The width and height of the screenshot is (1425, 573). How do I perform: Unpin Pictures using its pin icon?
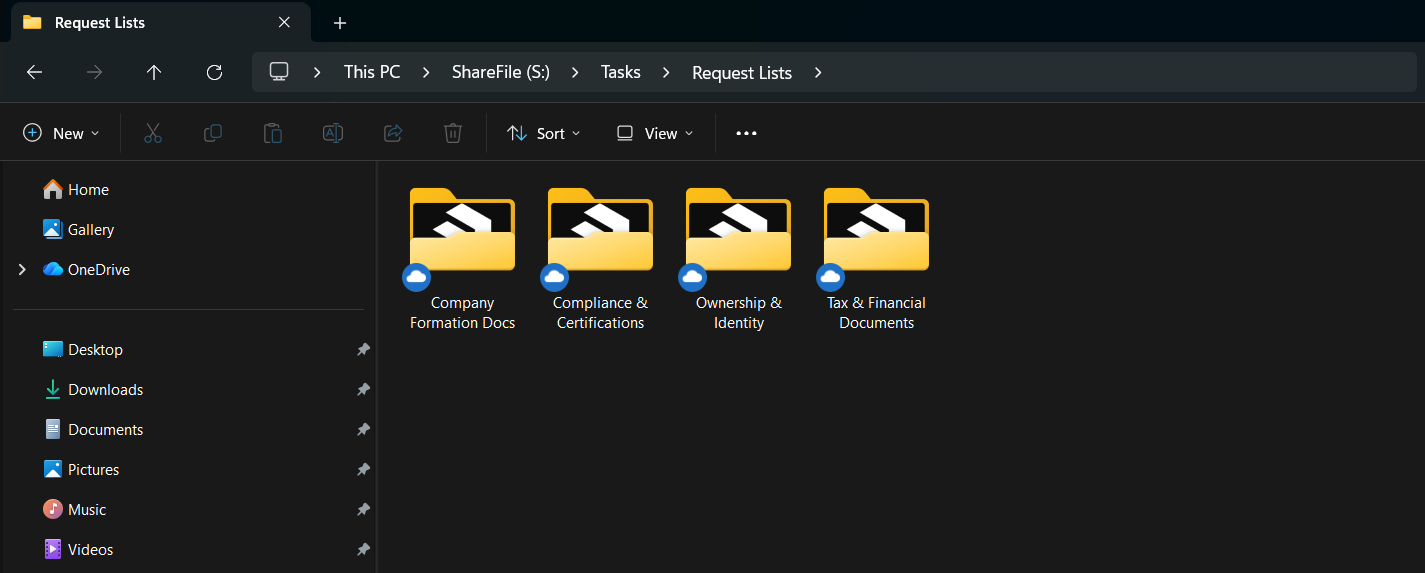pos(363,469)
